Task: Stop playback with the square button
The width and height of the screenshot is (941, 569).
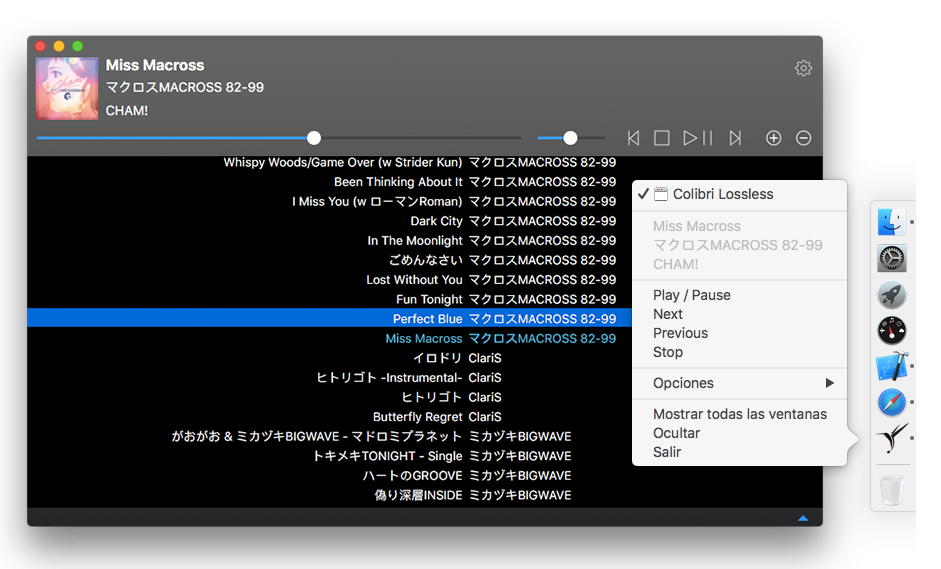Action: coord(662,138)
